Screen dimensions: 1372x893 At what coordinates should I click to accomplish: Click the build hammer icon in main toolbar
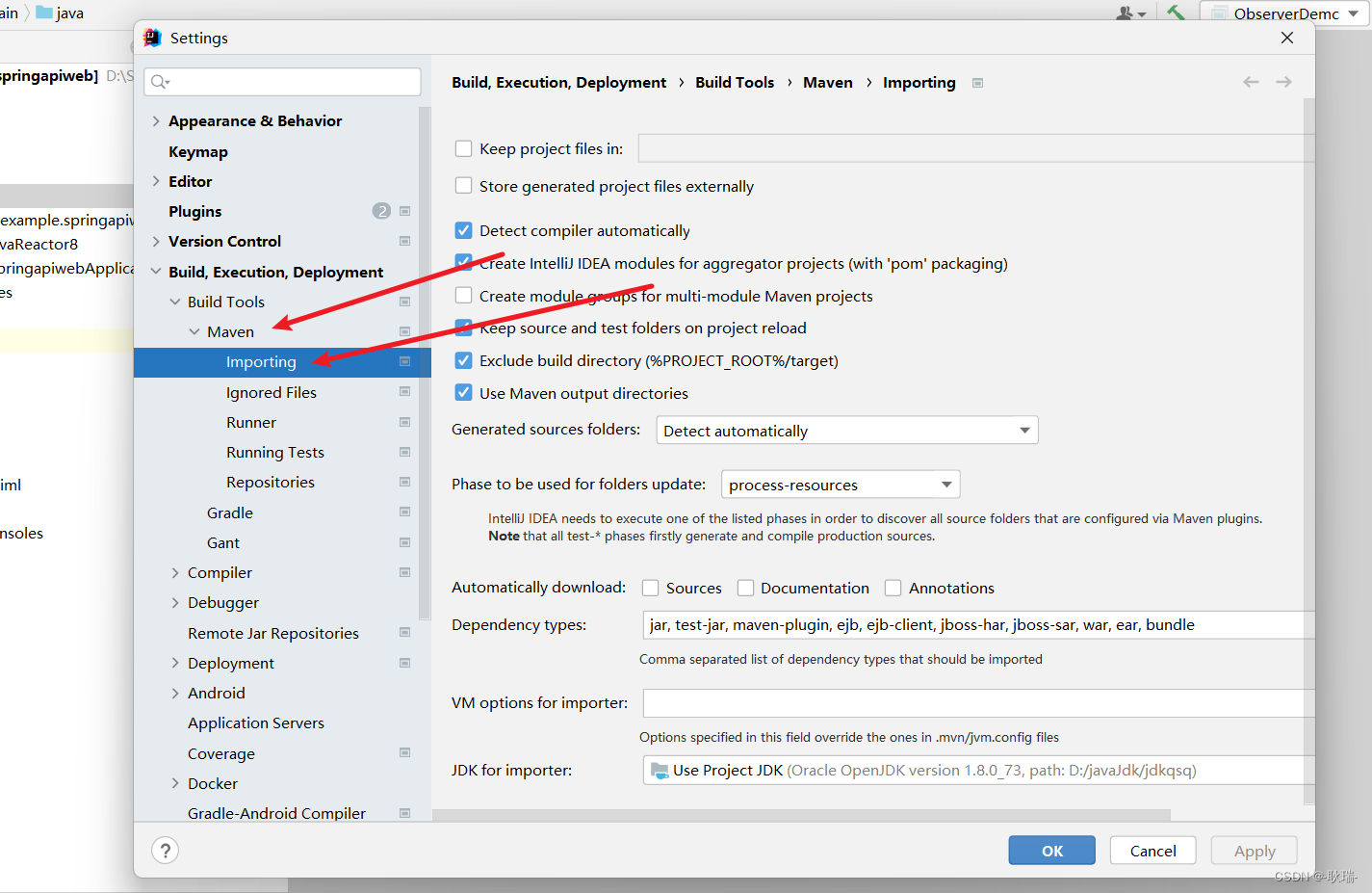(x=1176, y=13)
